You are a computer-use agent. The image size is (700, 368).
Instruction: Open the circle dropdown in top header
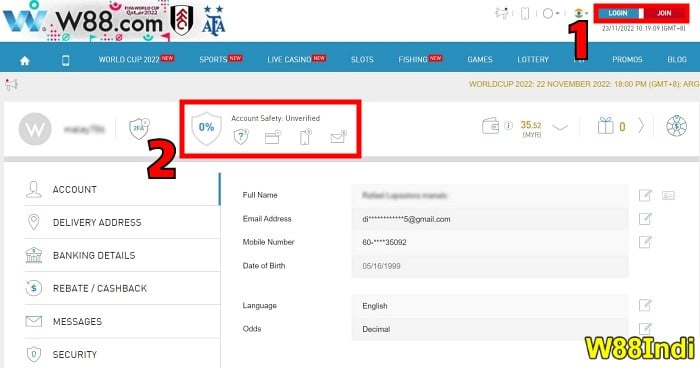(550, 13)
